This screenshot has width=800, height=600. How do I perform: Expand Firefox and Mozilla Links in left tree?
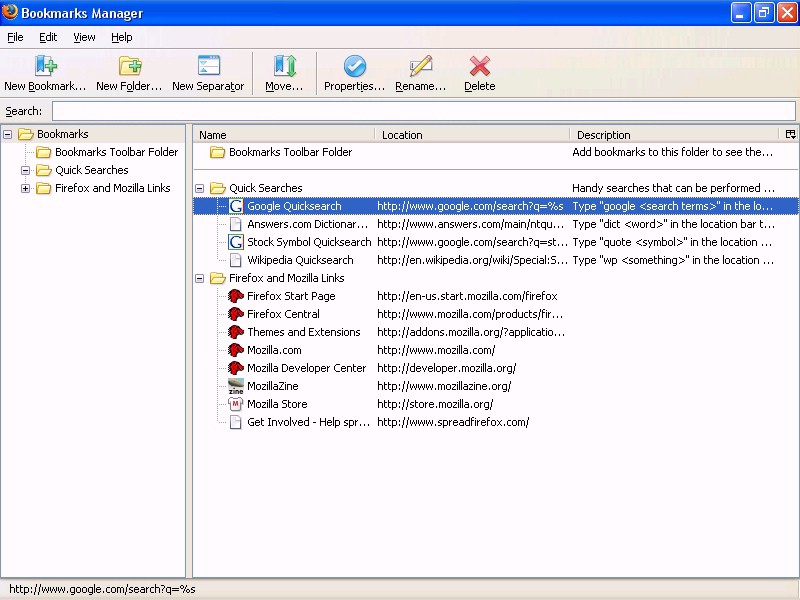(26, 188)
